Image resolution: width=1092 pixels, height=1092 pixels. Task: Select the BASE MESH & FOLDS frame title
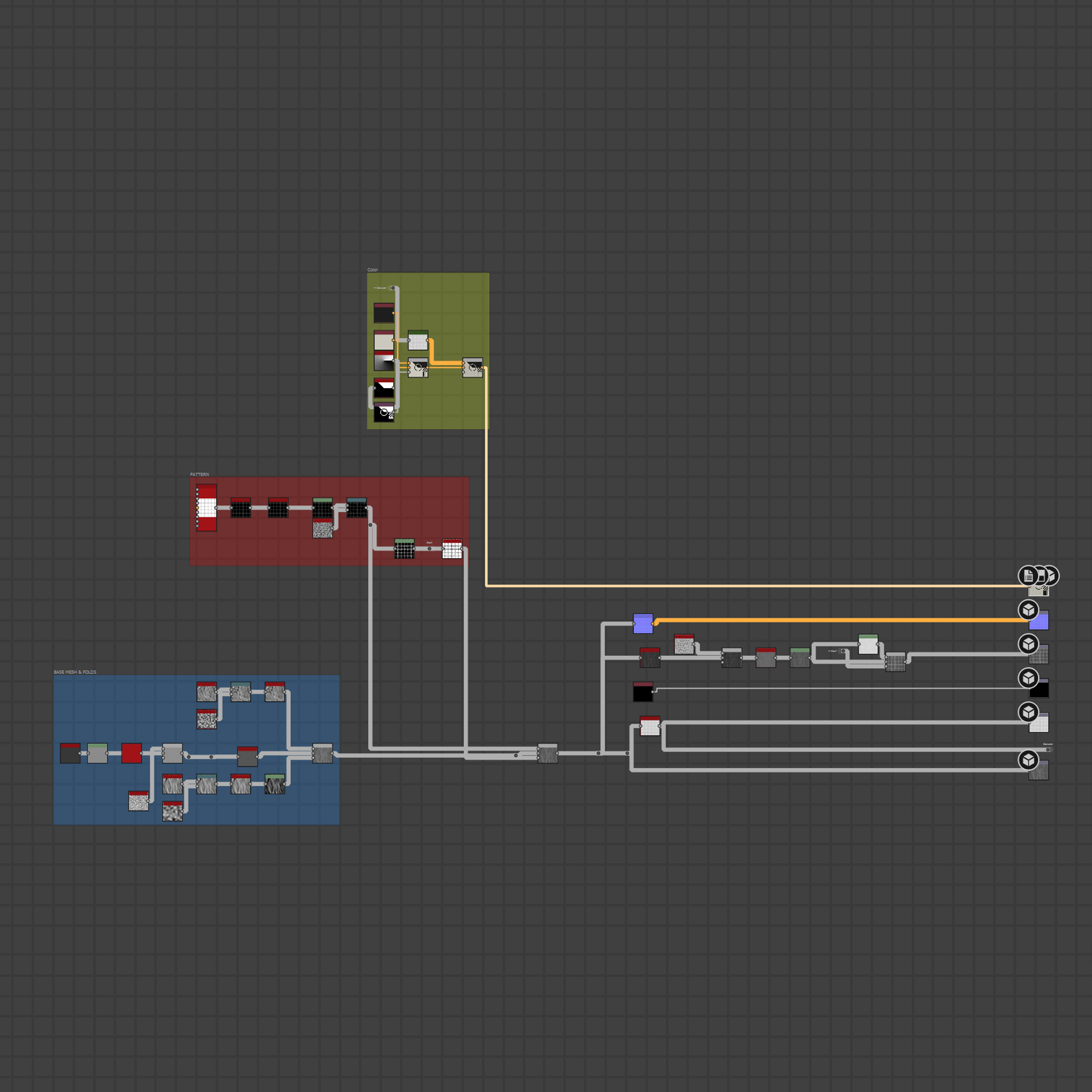(75, 672)
